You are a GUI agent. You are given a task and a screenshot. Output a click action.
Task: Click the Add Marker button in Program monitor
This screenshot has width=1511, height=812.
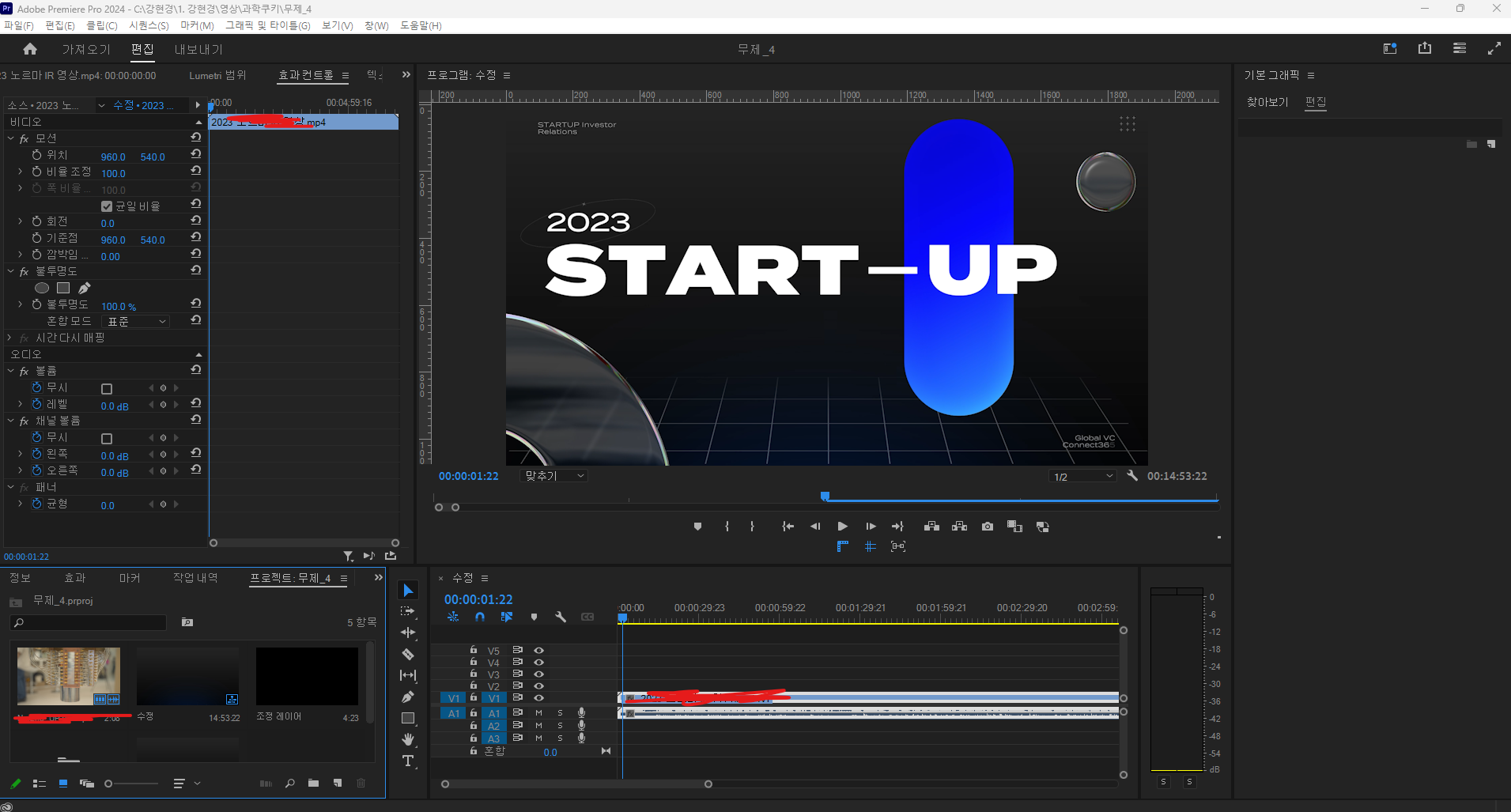(x=697, y=527)
